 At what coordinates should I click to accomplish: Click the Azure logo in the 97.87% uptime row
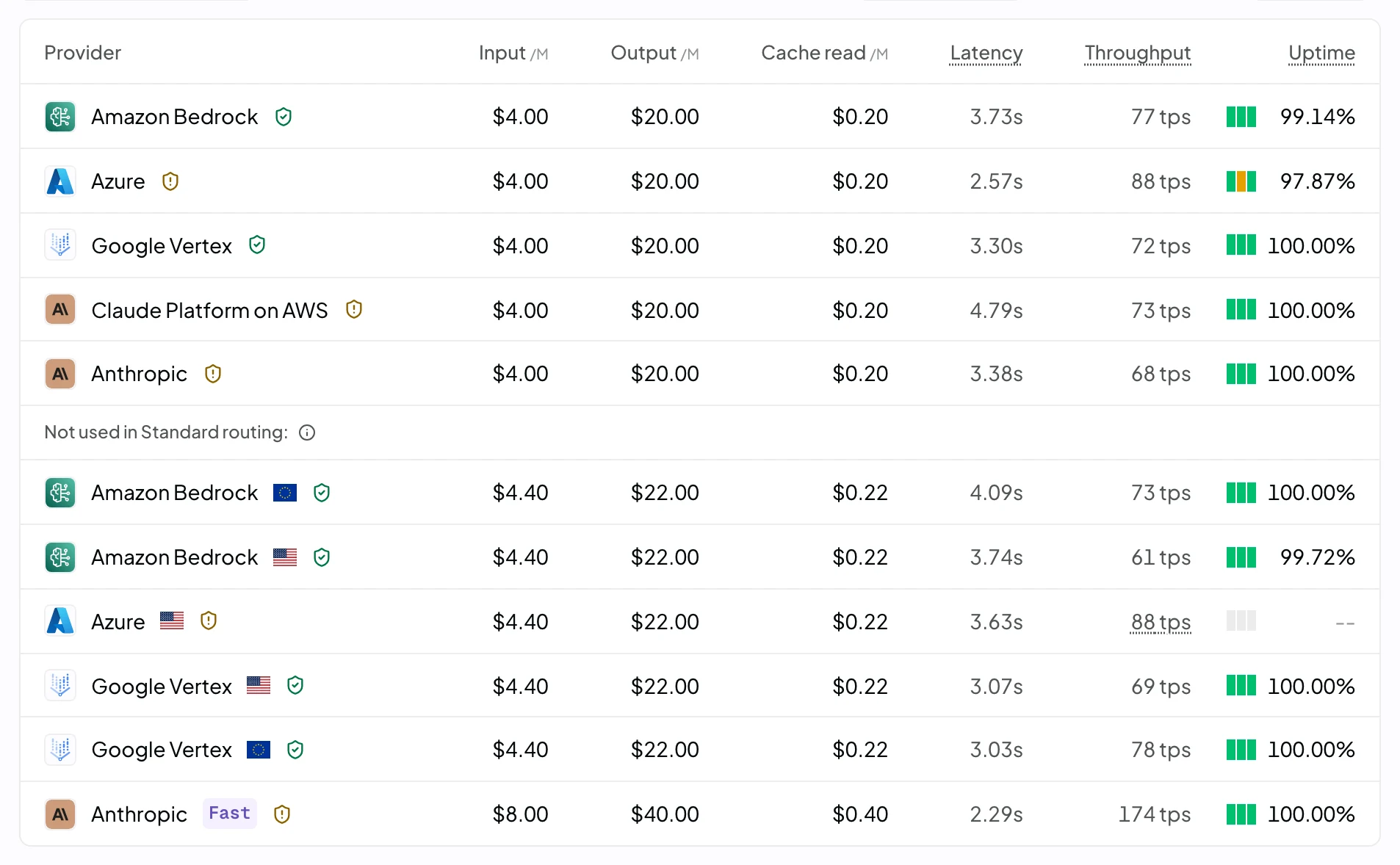pyautogui.click(x=60, y=181)
